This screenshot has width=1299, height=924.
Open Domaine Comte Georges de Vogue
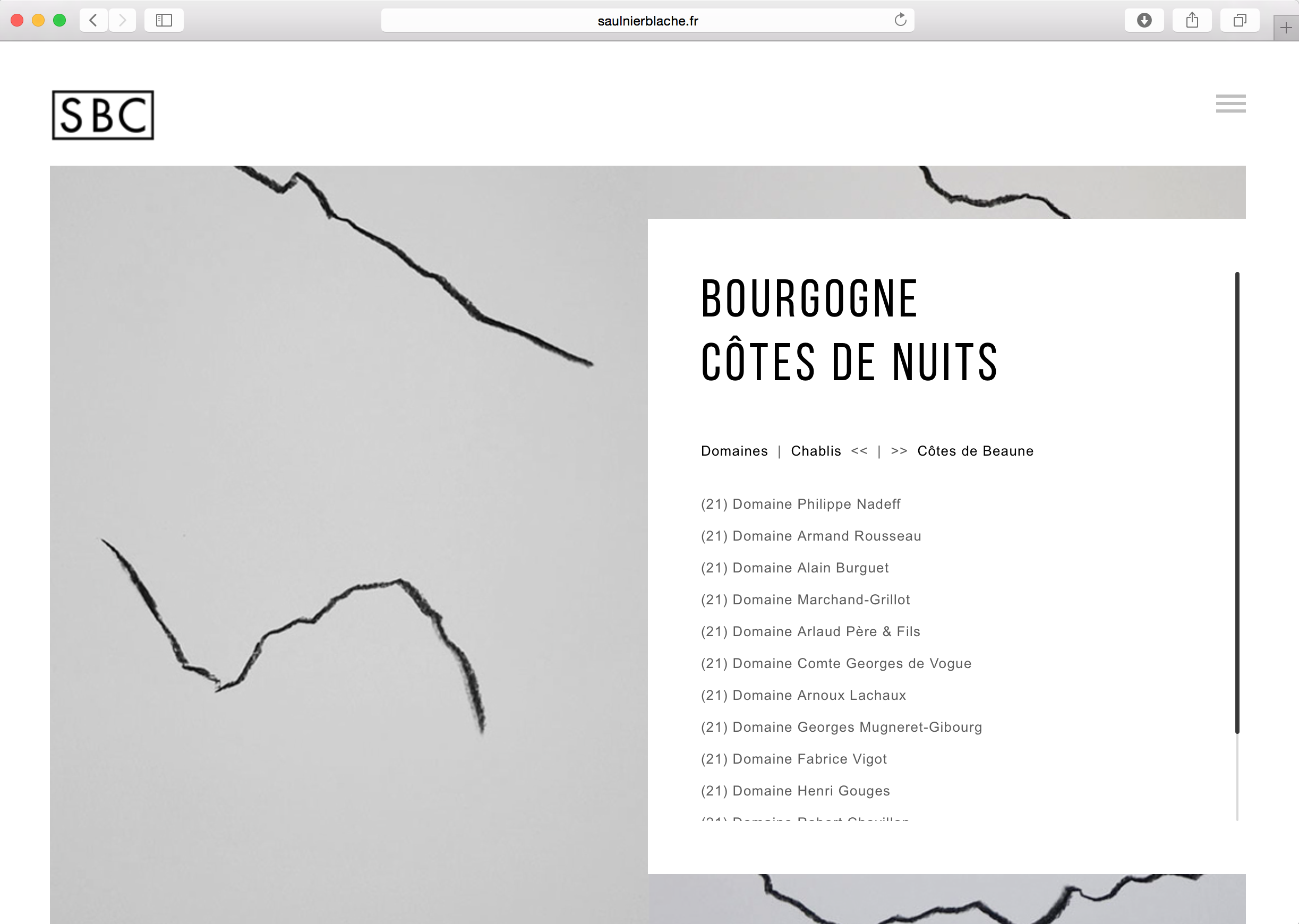click(x=836, y=663)
